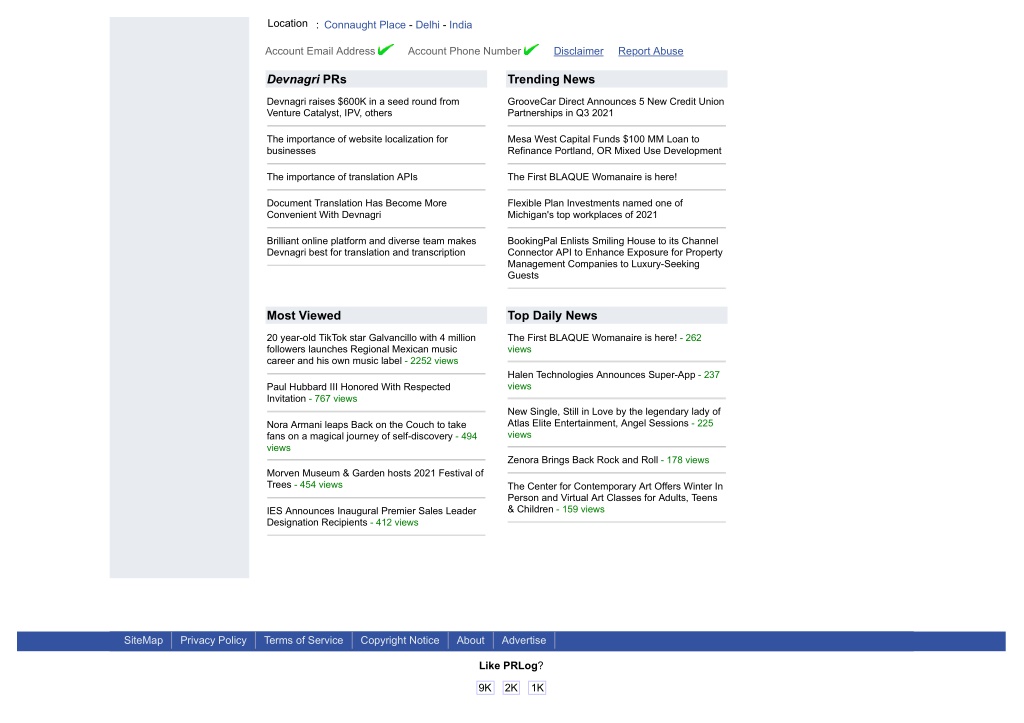Screen dimensions: 1024x723
Task: Open 'The importance of website localization' article
Action: point(357,145)
